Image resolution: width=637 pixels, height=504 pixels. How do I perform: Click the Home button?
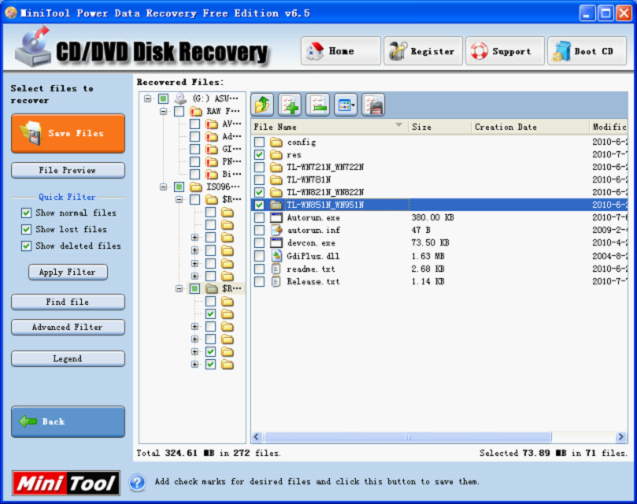tap(341, 51)
